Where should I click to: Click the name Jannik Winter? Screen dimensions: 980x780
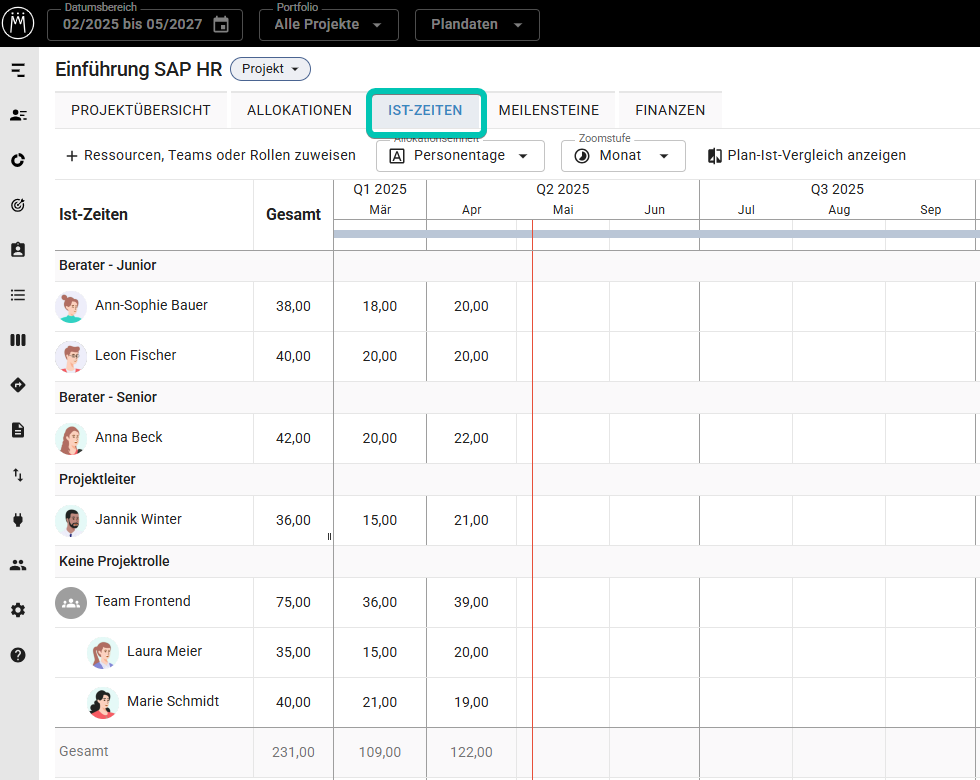click(x=138, y=519)
